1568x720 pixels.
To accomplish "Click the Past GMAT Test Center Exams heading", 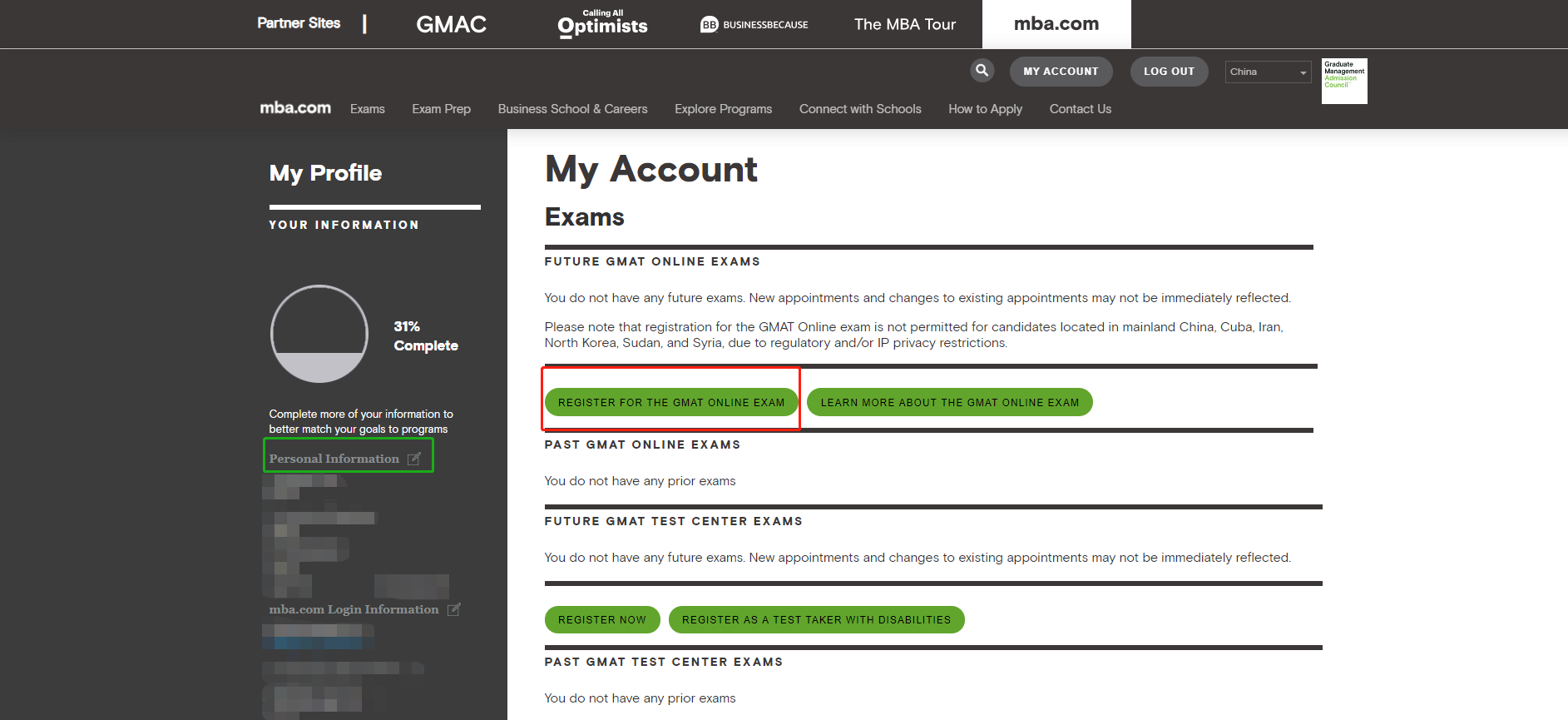I will pos(663,662).
